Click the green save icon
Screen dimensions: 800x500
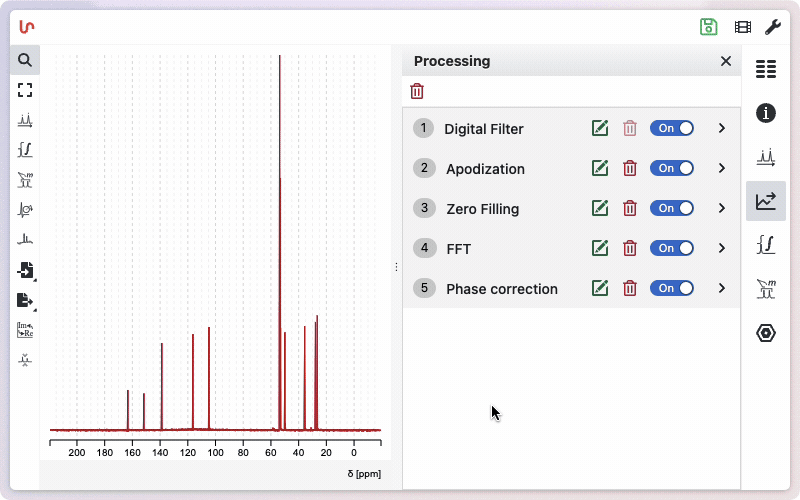tap(709, 27)
